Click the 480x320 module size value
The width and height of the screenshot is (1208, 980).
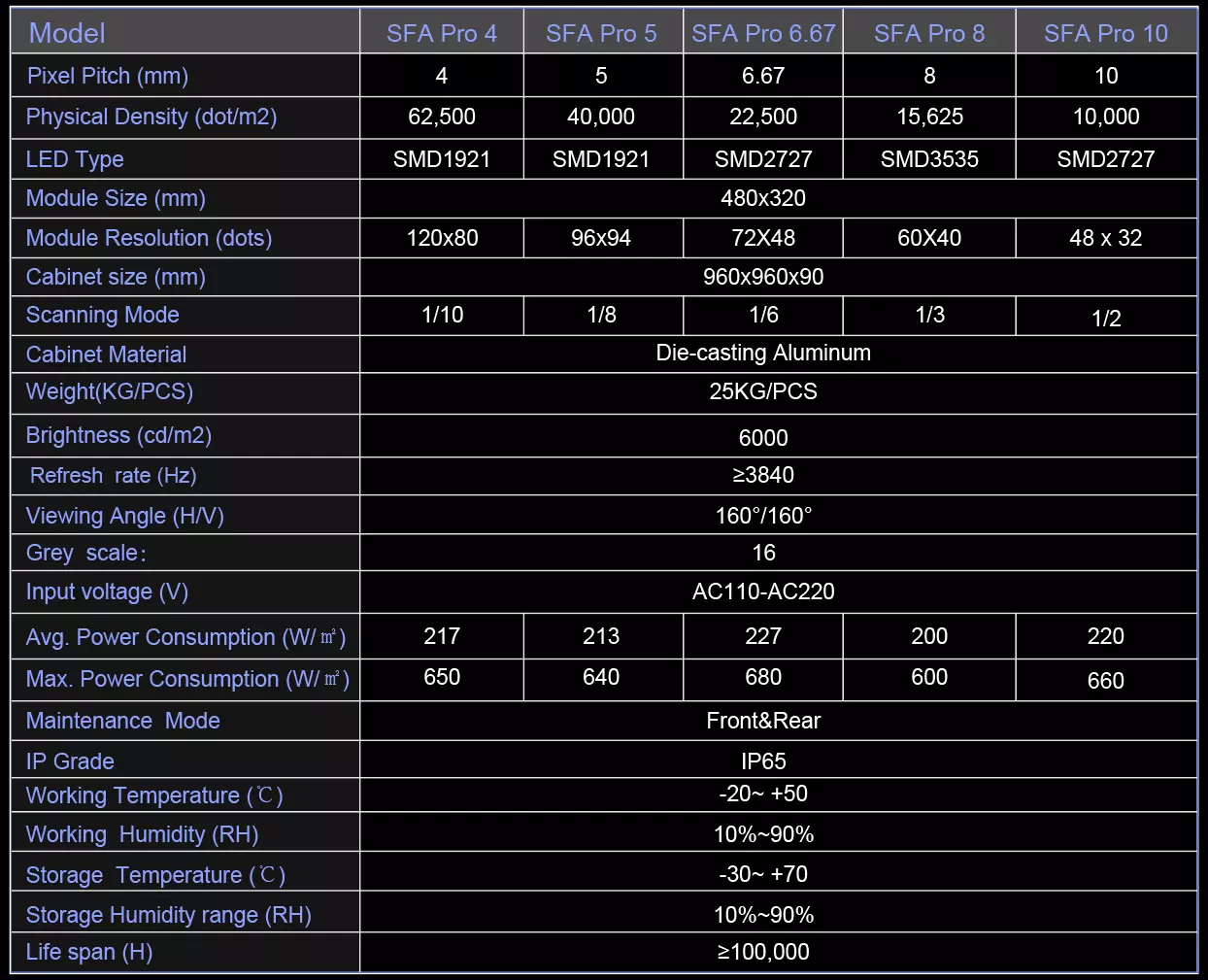pos(763,198)
